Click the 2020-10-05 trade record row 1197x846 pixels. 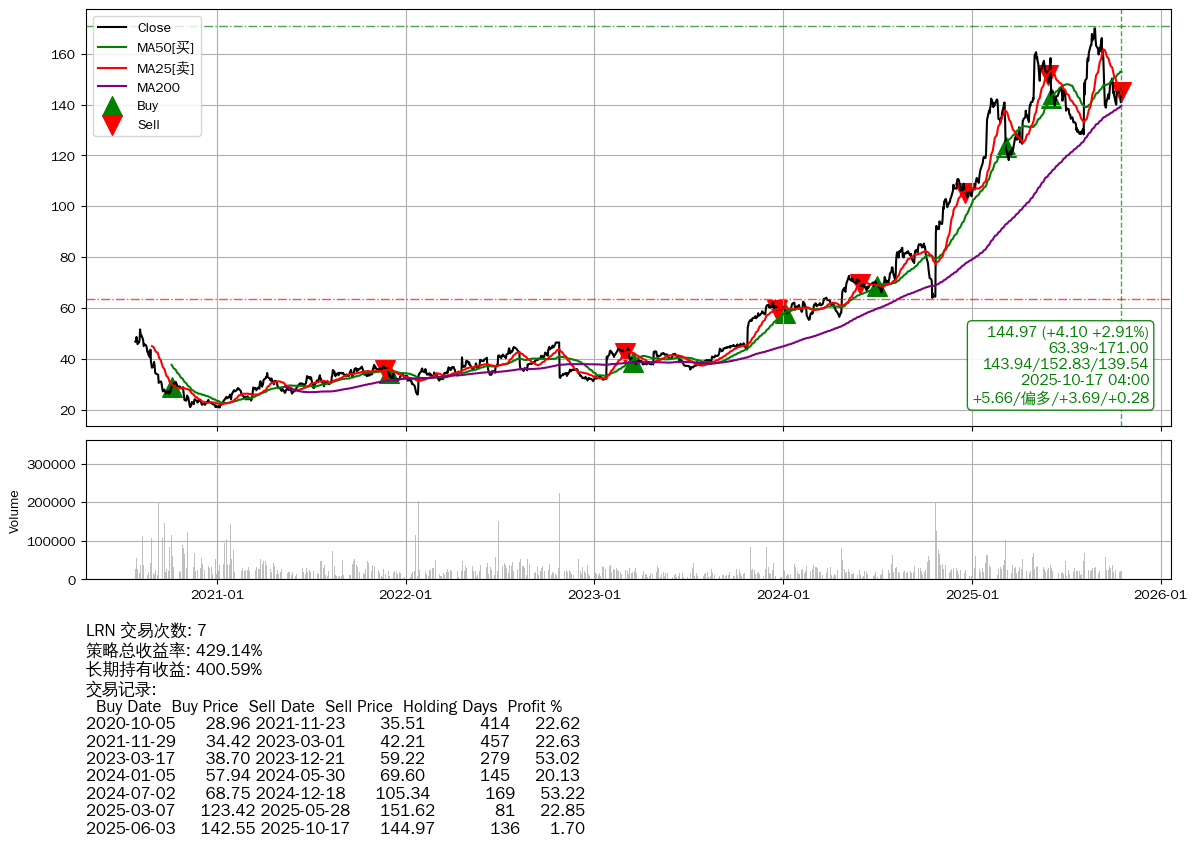tap(333, 723)
